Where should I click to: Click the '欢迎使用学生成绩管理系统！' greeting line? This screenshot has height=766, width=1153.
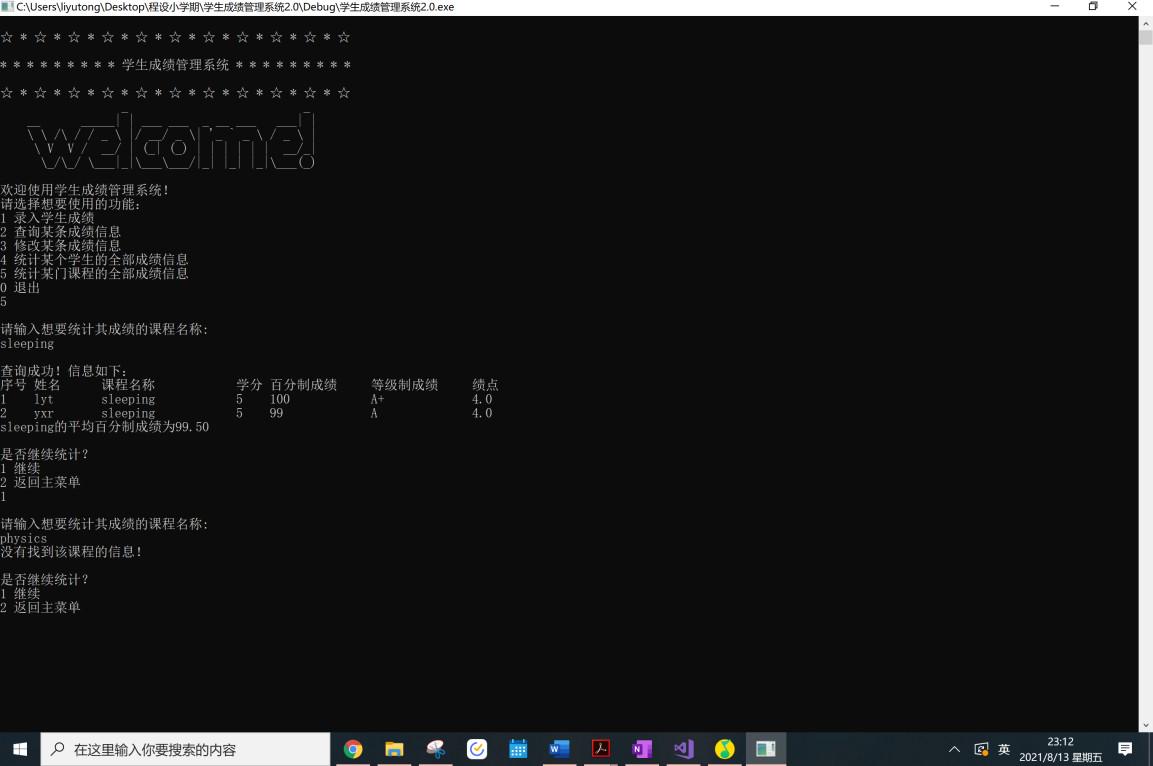click(85, 190)
